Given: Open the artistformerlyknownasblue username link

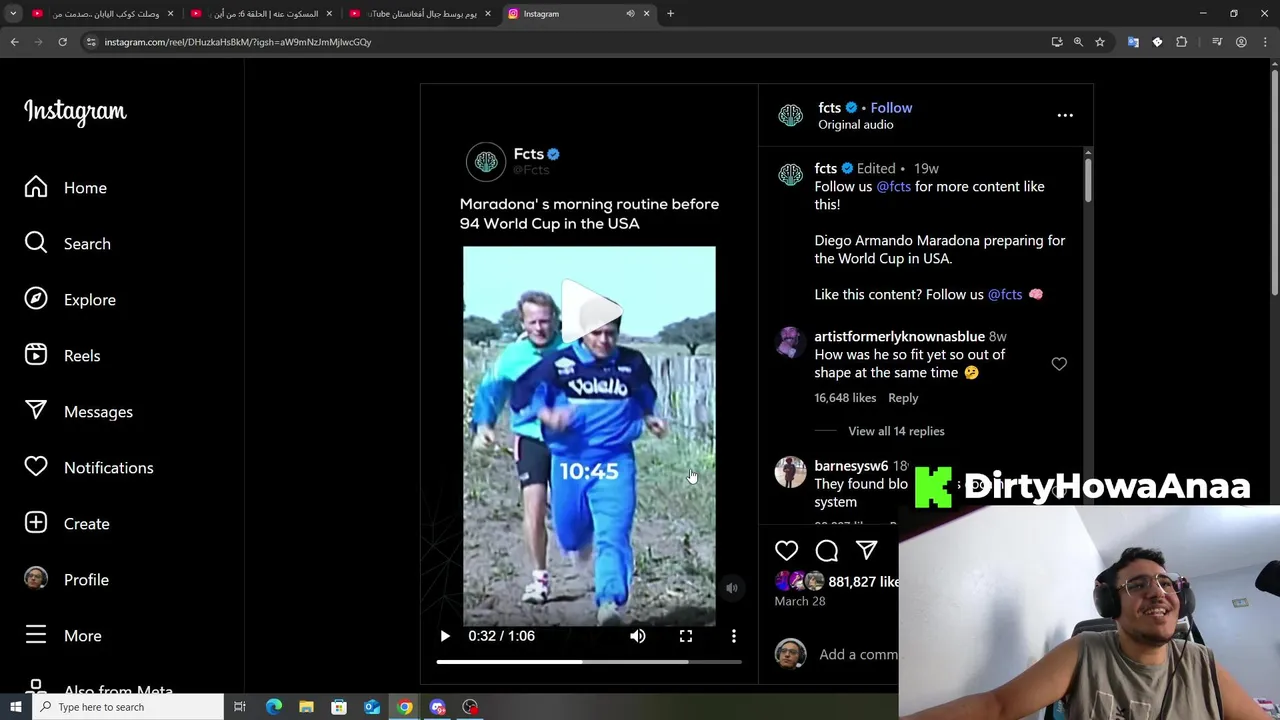Looking at the screenshot, I should pyautogui.click(x=900, y=336).
